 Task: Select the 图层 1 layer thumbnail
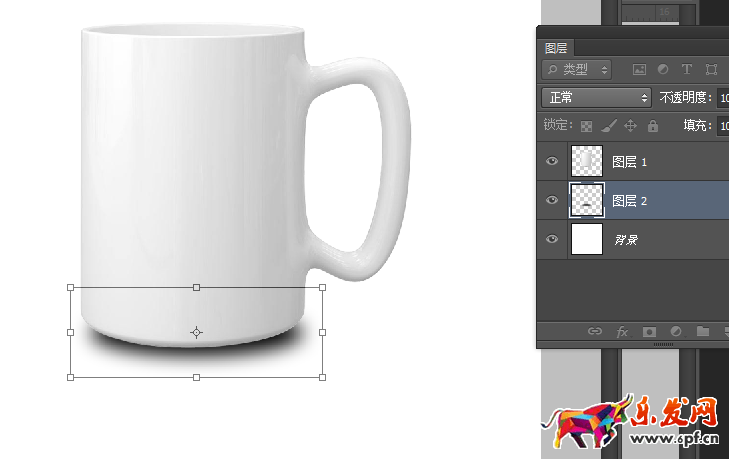[587, 162]
